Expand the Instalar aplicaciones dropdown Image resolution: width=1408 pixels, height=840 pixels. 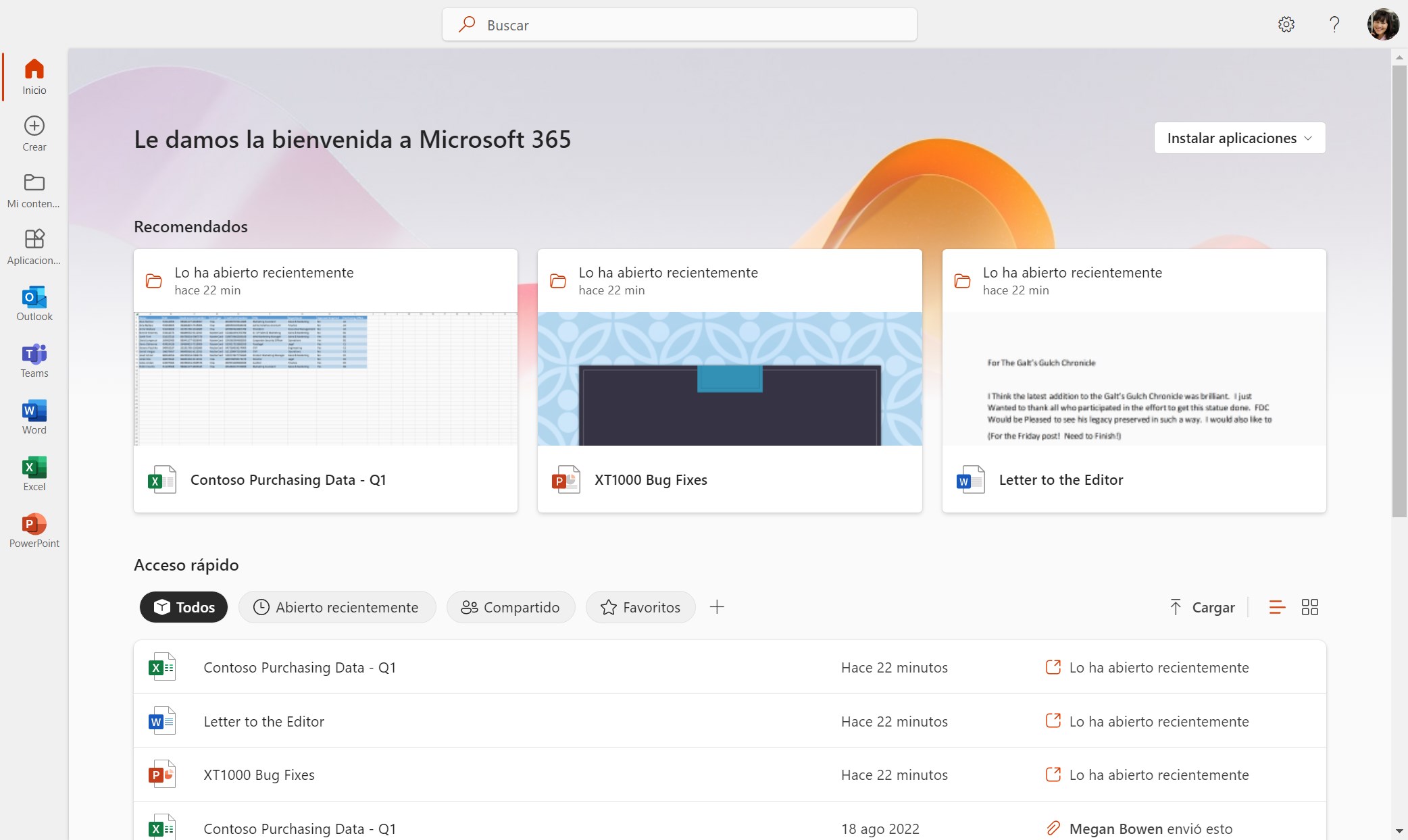(x=1240, y=138)
